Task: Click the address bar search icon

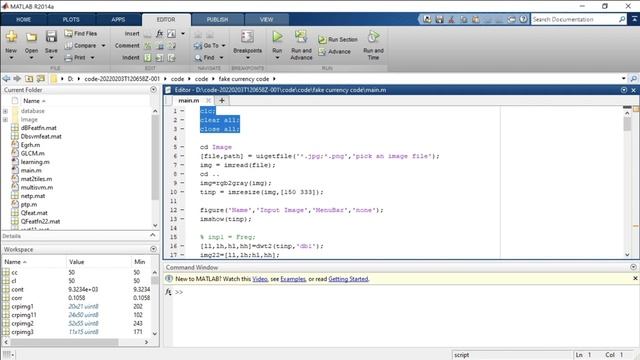Action: point(634,78)
